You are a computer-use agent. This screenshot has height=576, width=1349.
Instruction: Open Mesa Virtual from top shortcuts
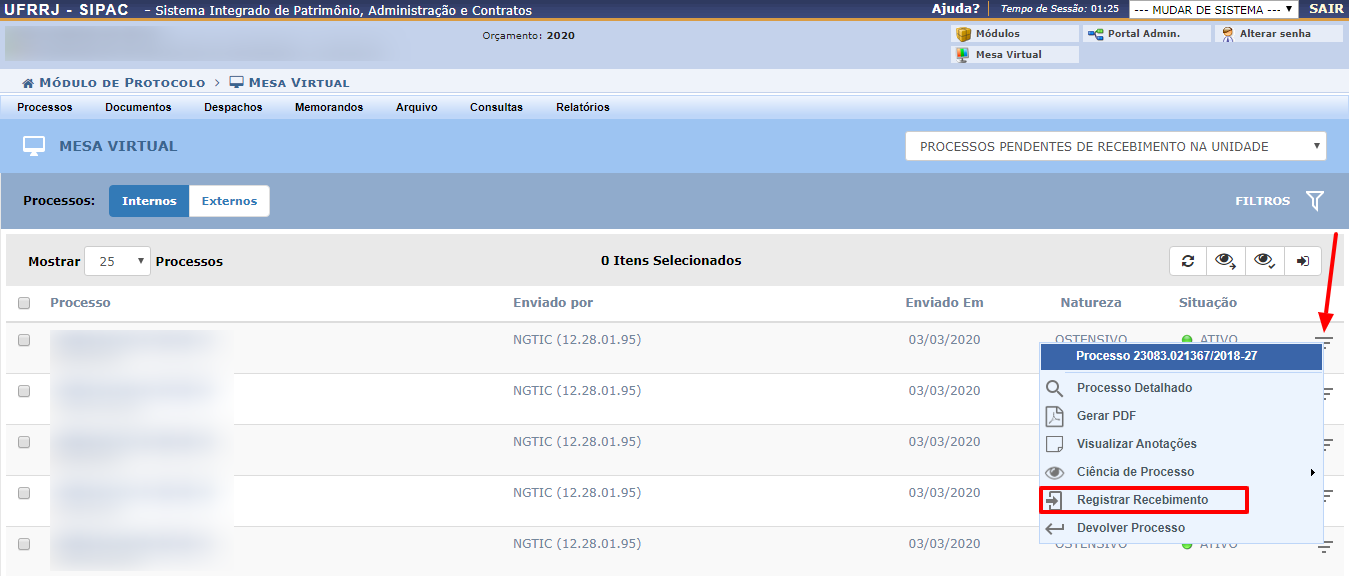point(1014,55)
